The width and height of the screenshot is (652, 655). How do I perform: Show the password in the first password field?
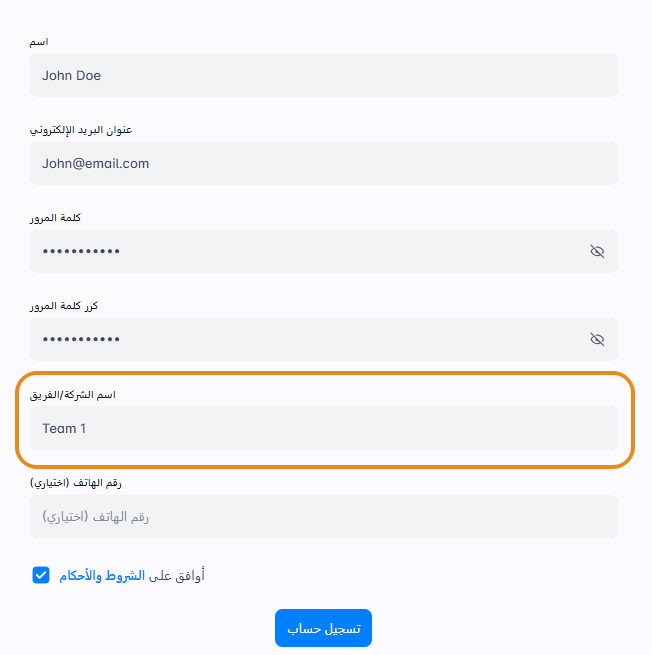597,251
